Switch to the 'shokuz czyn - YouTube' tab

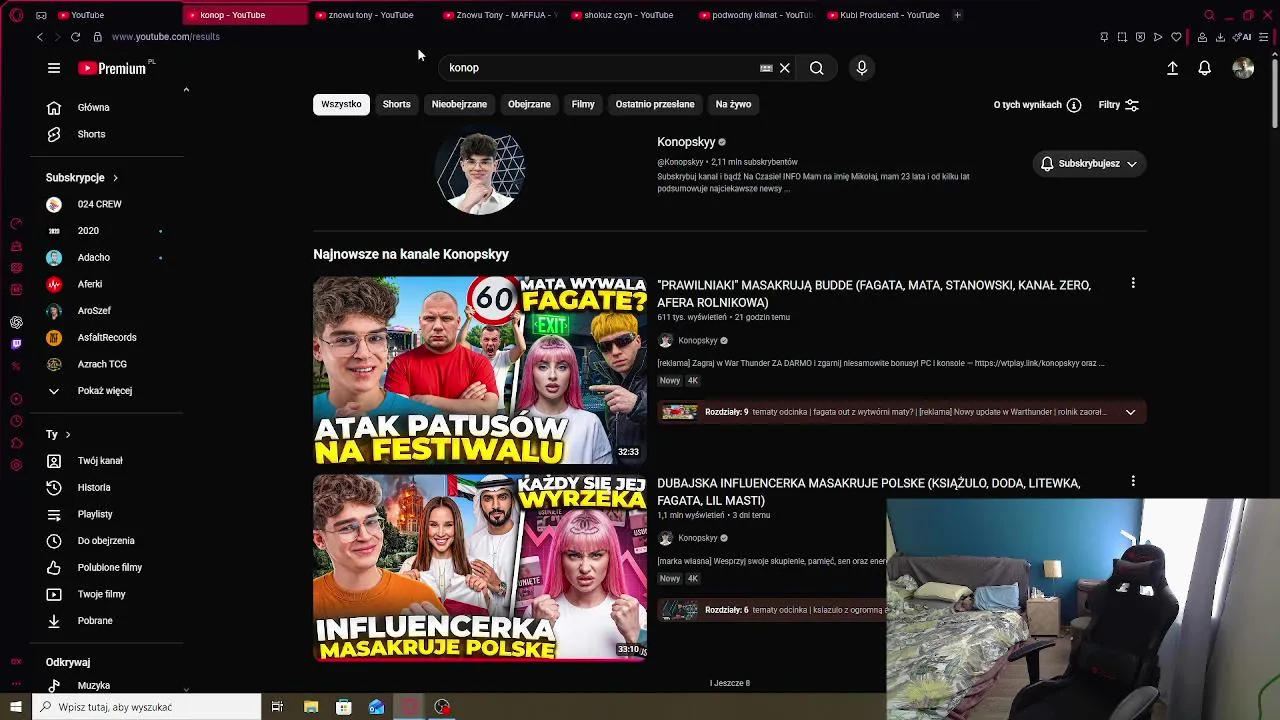click(628, 15)
